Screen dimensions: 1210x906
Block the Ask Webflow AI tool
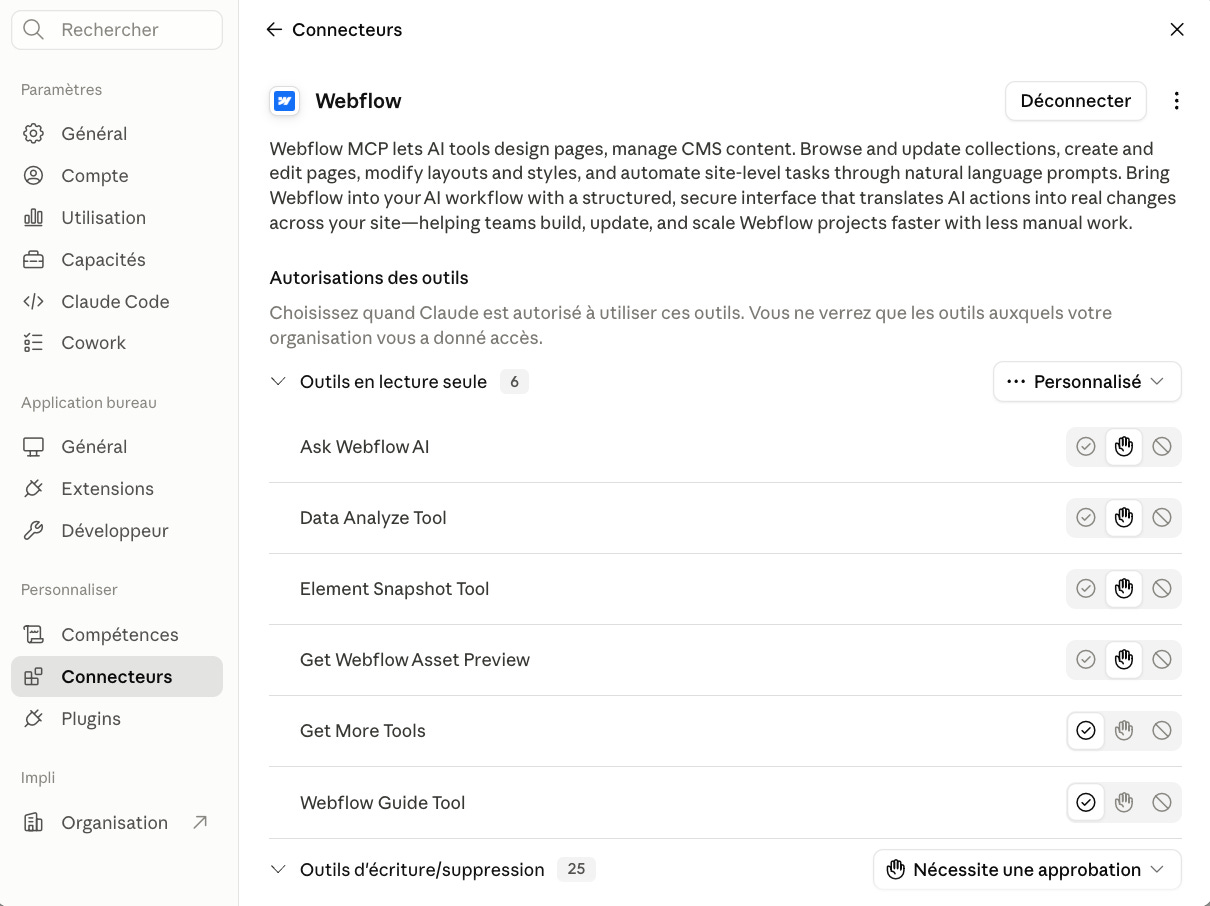1162,447
